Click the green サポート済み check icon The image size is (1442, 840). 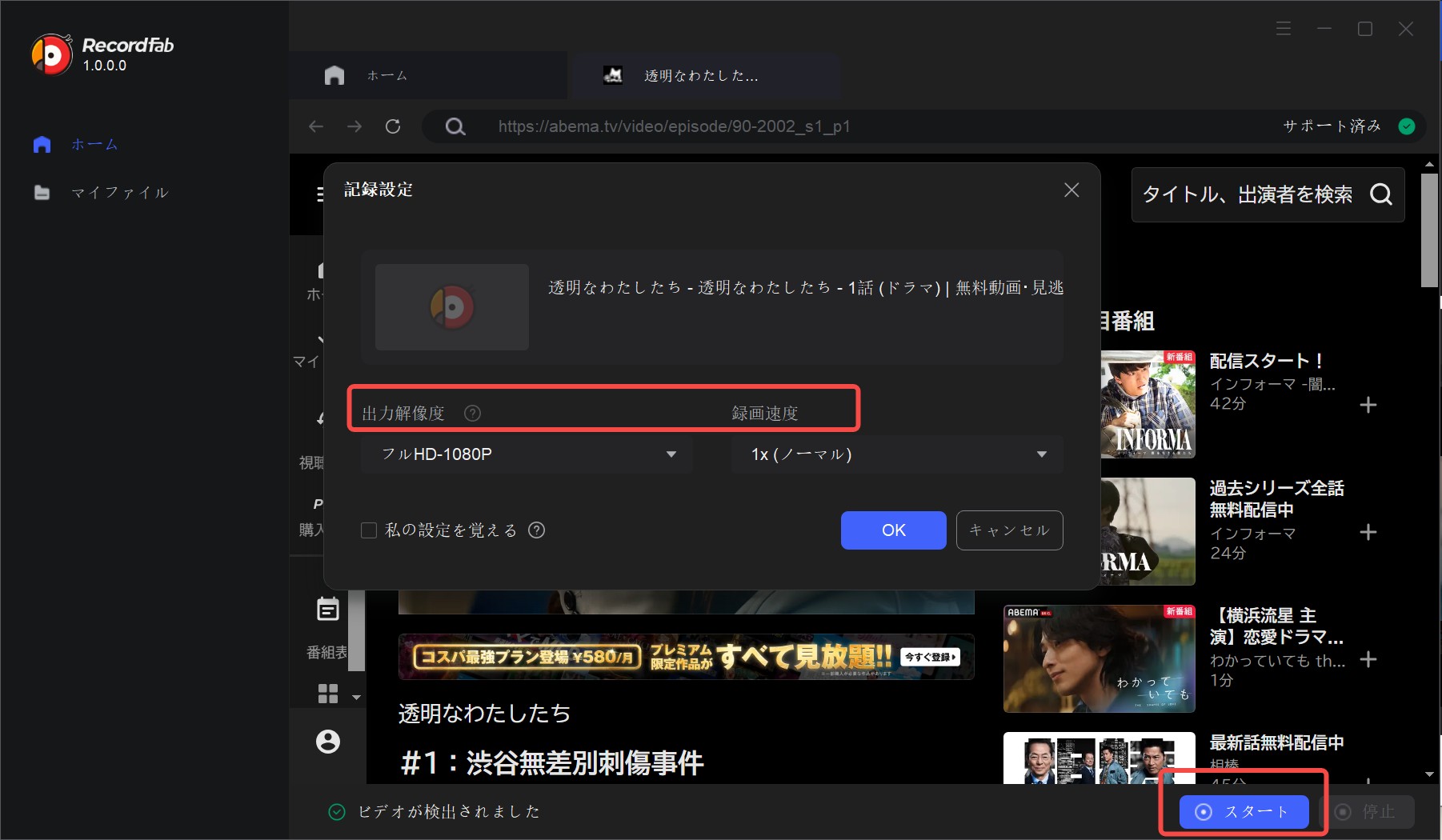click(x=1407, y=126)
